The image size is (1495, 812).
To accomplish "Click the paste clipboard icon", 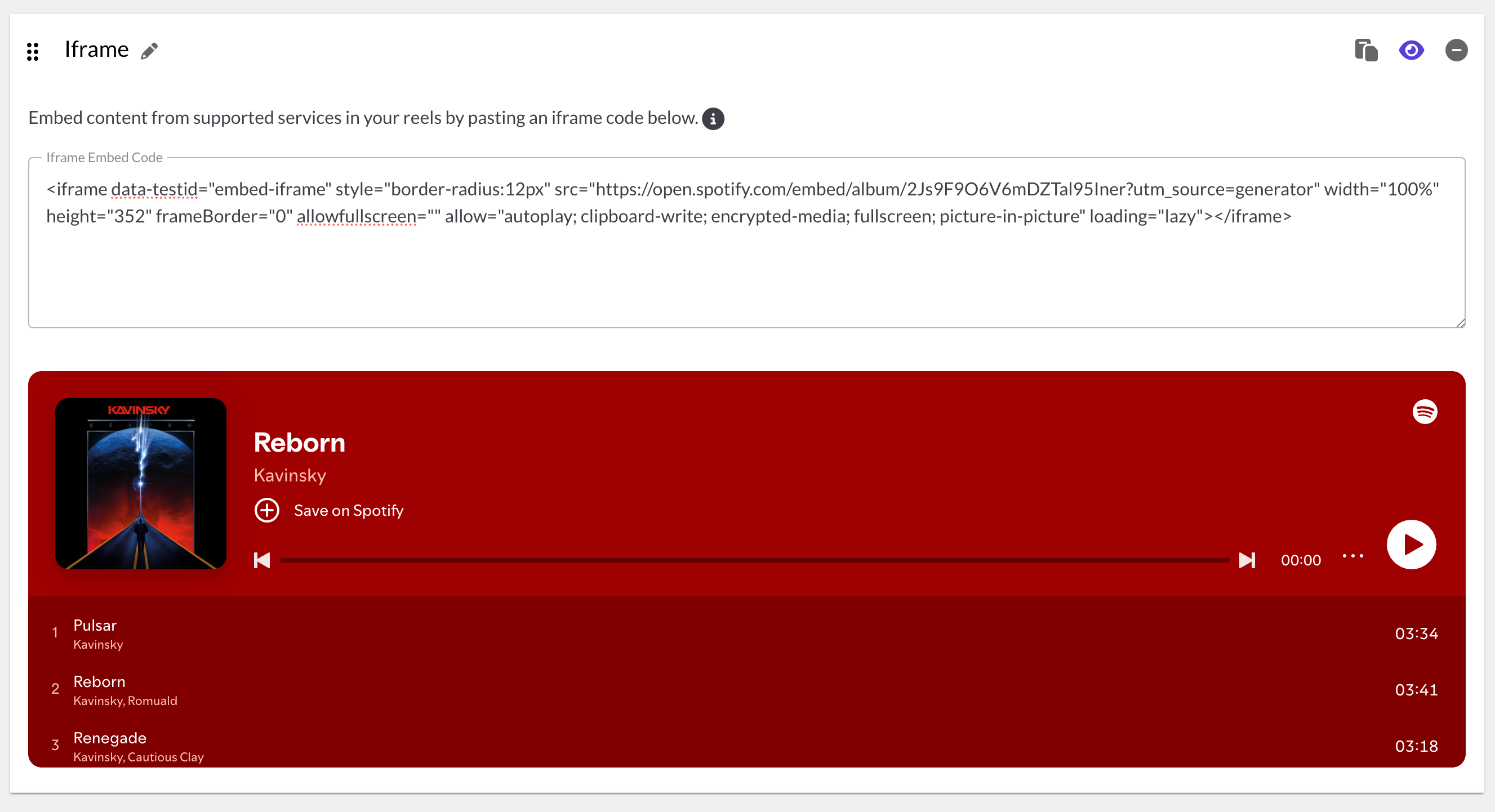I will coord(1365,51).
